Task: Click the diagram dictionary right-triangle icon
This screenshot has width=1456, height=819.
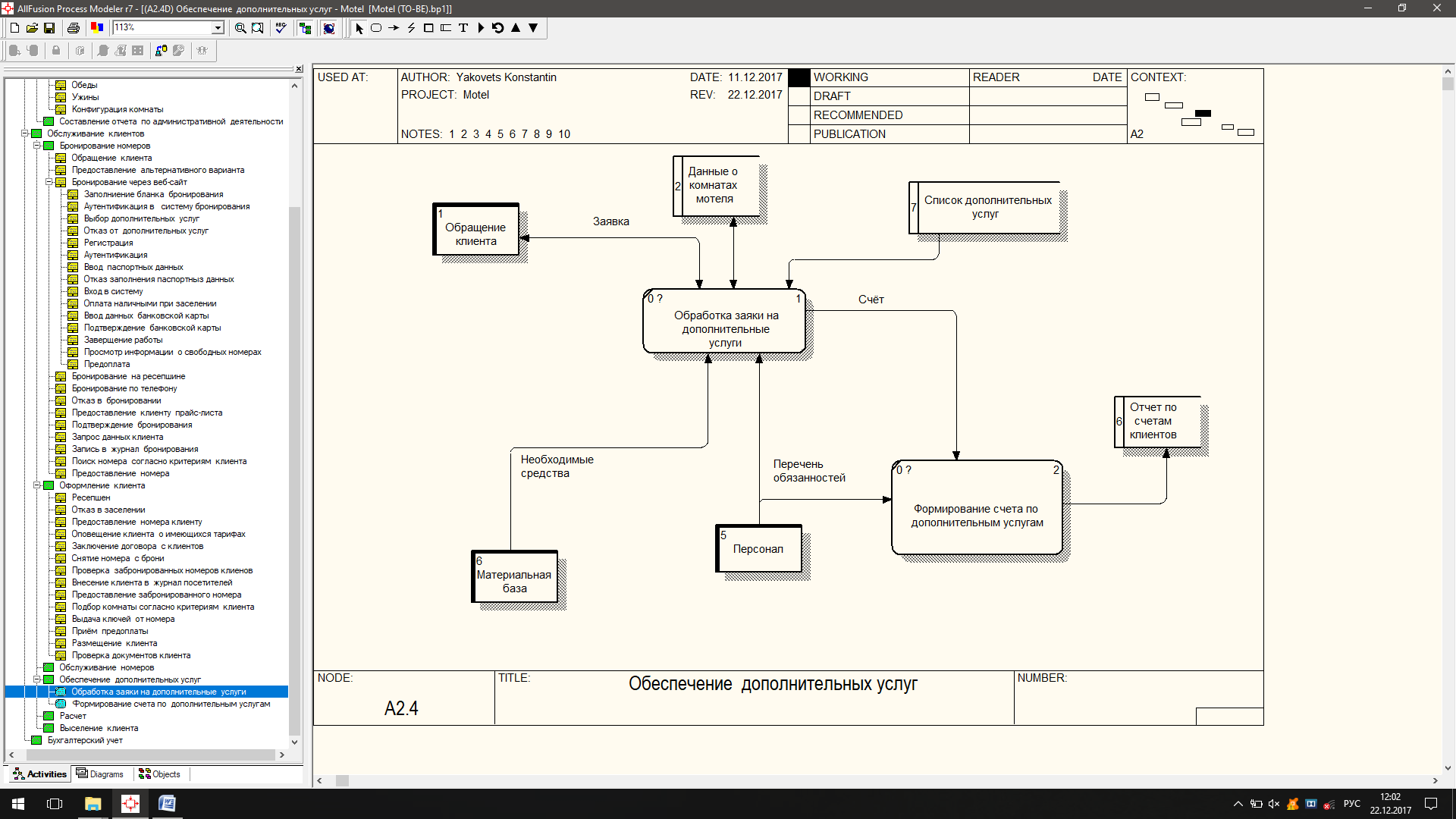Action: point(481,28)
